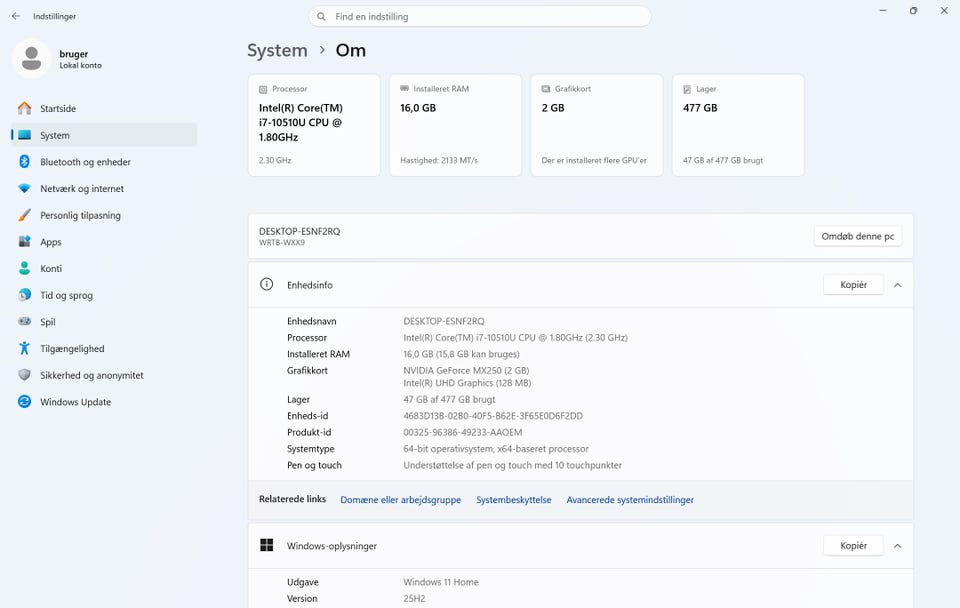Click System in the breadcrumb
The image size is (960, 608).
click(x=277, y=50)
